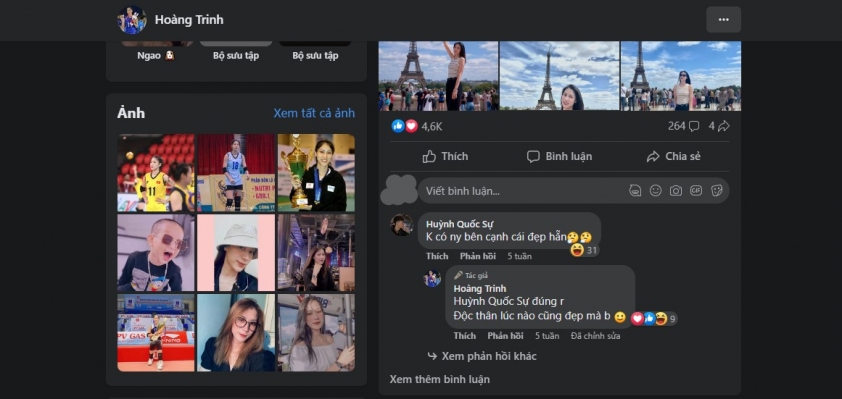Reply to Huỳnh Quốc Sự's comment
The width and height of the screenshot is (842, 399).
(x=477, y=256)
